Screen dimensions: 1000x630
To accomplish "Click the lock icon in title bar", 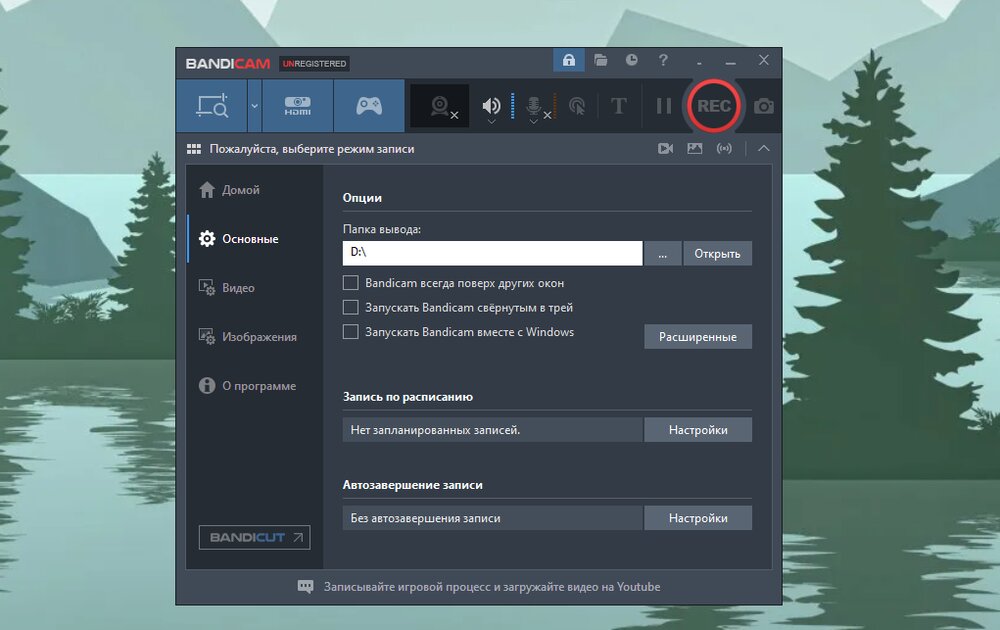I will (569, 60).
